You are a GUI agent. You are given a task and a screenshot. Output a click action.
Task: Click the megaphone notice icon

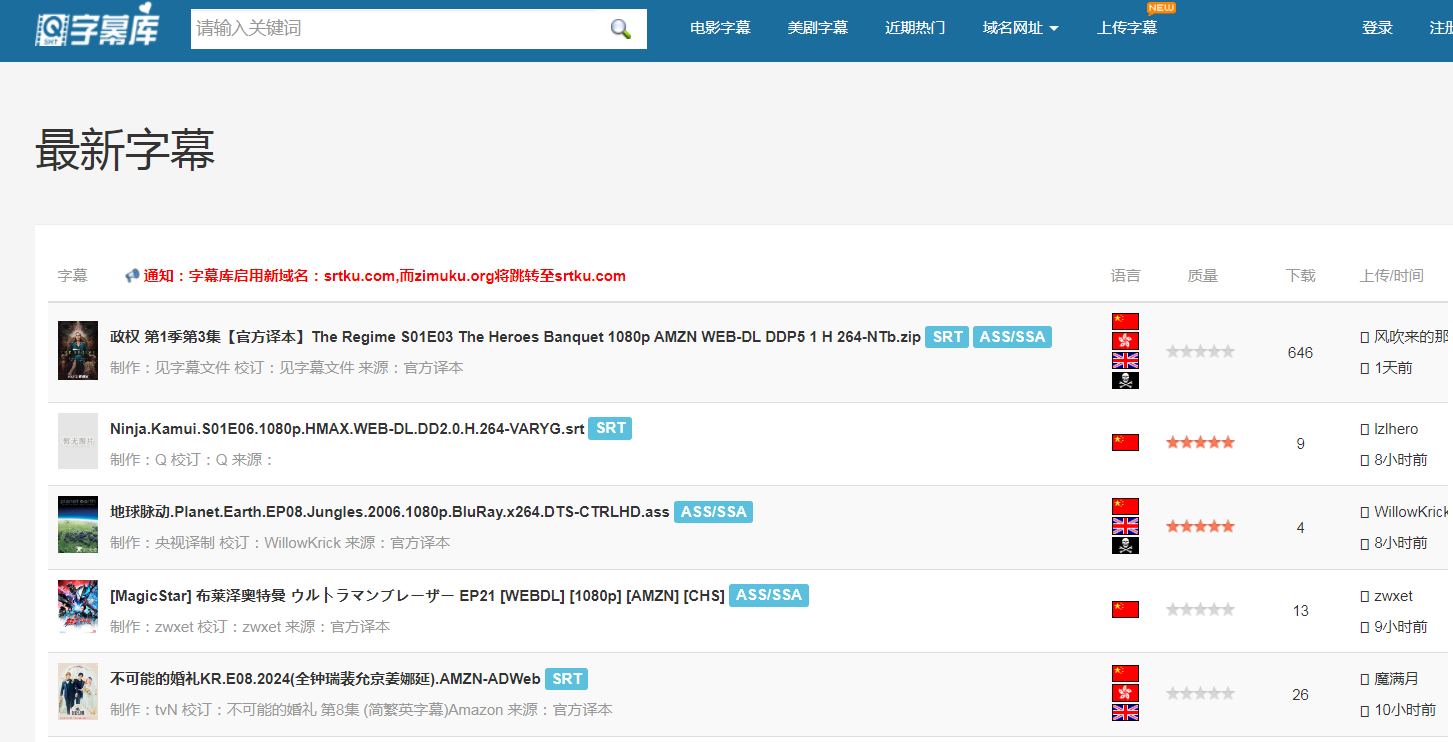point(131,276)
